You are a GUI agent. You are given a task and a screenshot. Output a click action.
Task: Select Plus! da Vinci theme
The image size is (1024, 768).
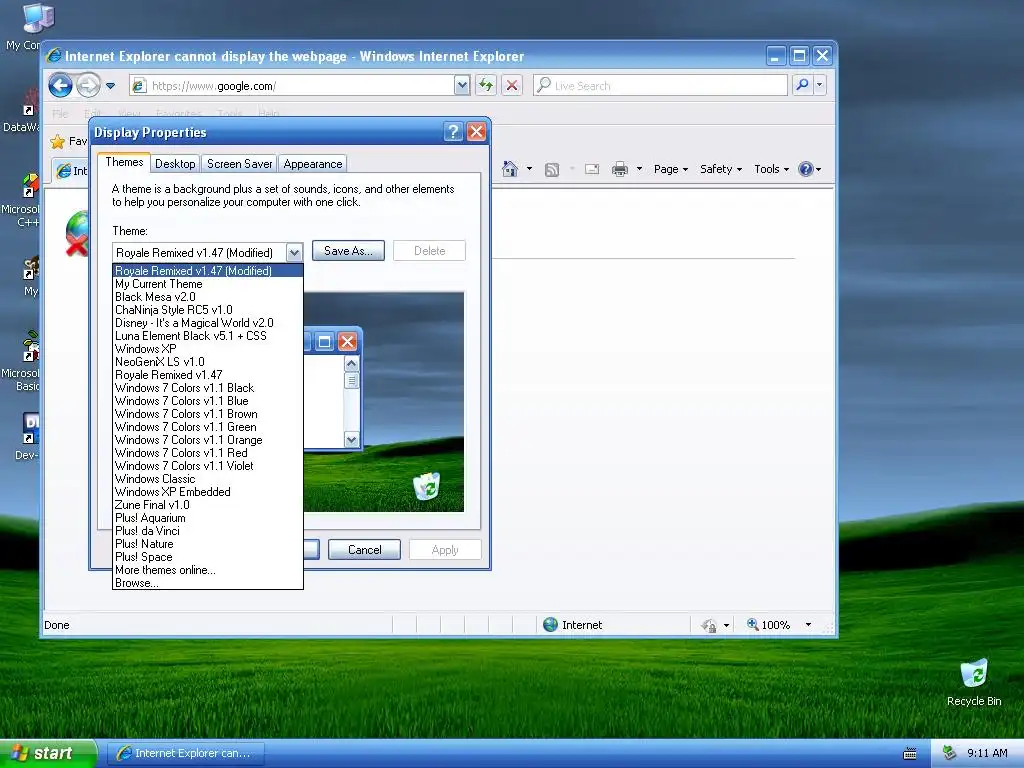(x=208, y=531)
